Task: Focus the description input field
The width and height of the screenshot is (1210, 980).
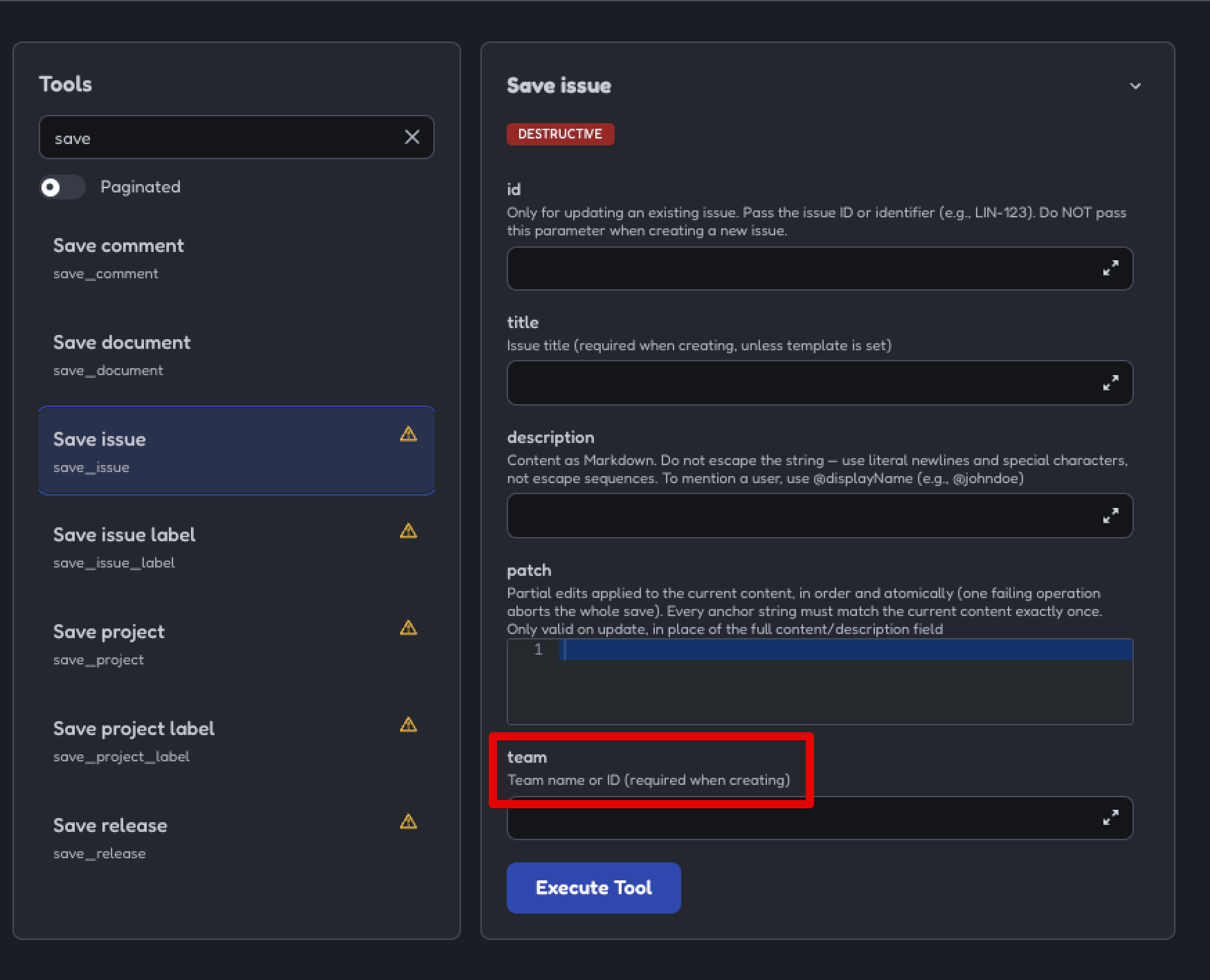Action: point(820,516)
